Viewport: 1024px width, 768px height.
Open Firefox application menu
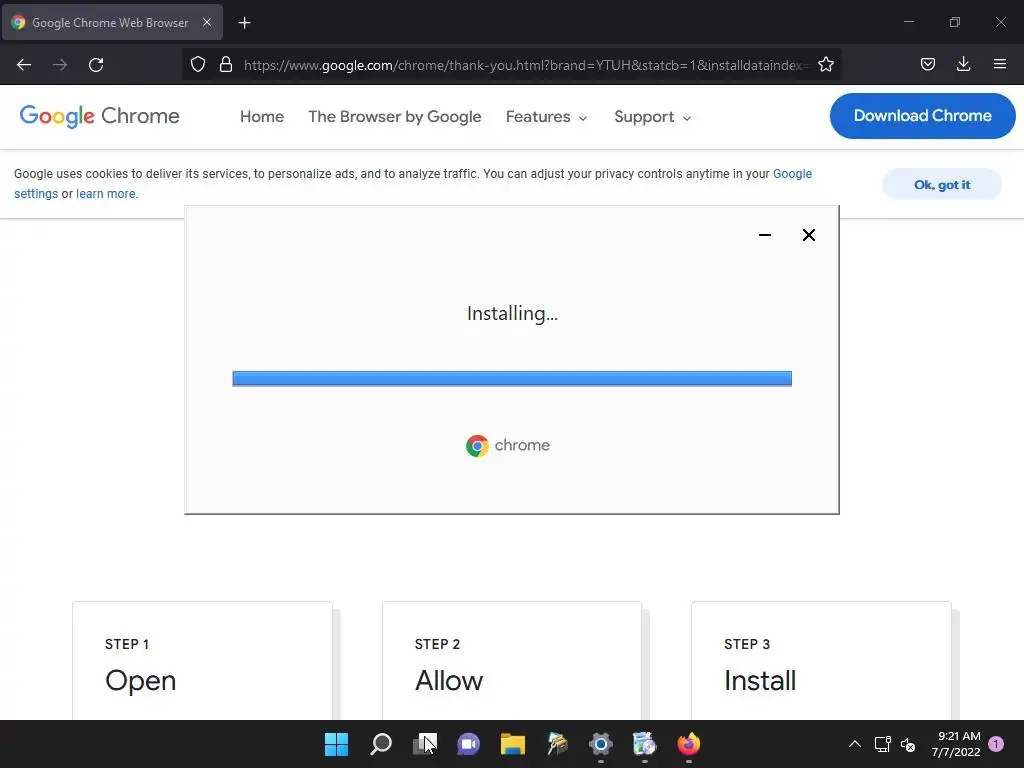coord(999,64)
